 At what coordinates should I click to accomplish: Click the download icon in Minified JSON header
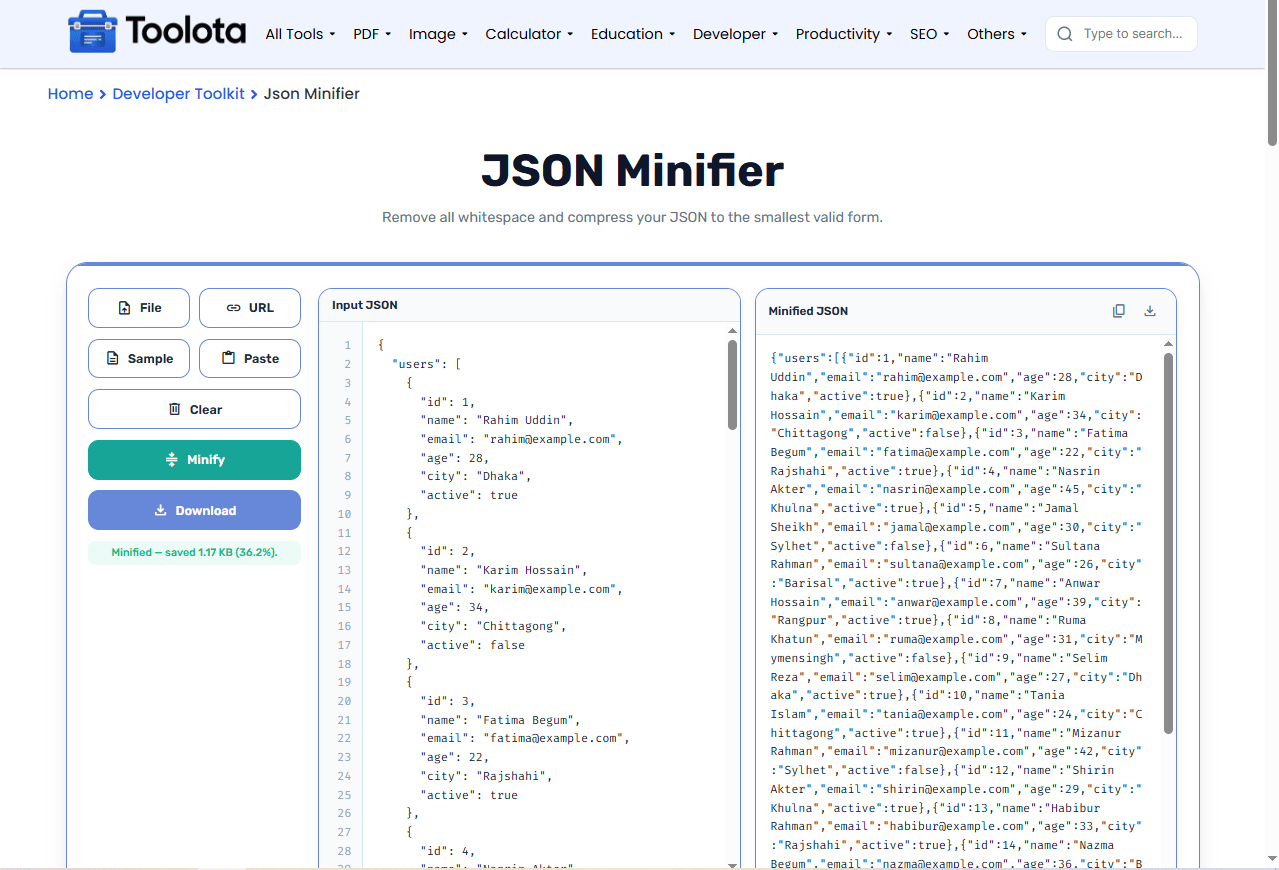click(x=1150, y=311)
